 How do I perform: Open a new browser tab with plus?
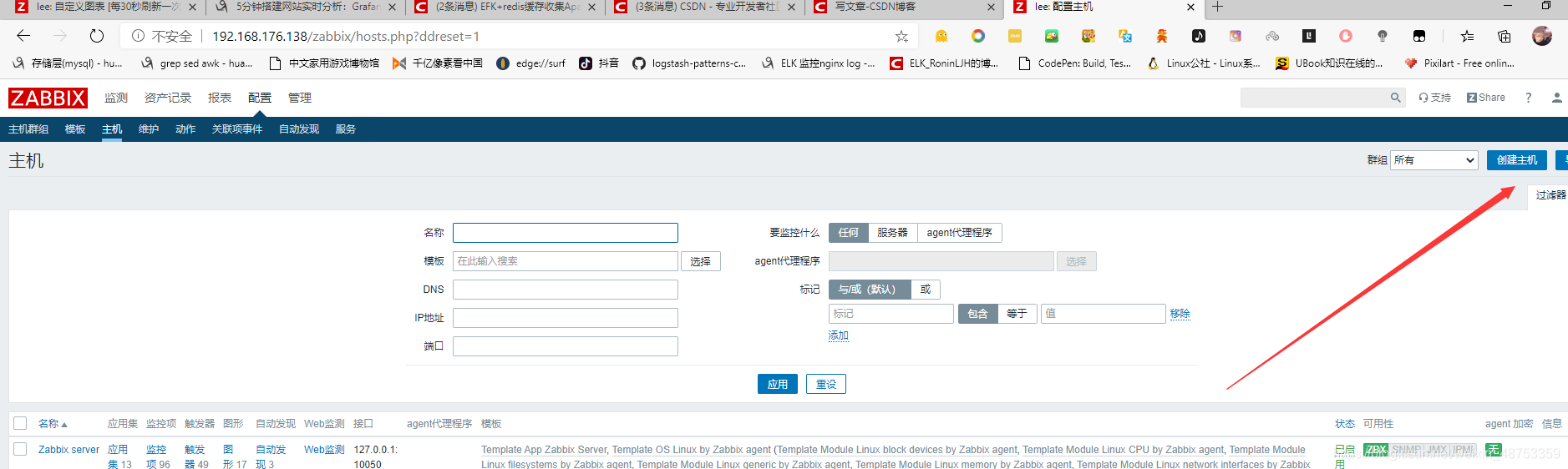point(1218,7)
